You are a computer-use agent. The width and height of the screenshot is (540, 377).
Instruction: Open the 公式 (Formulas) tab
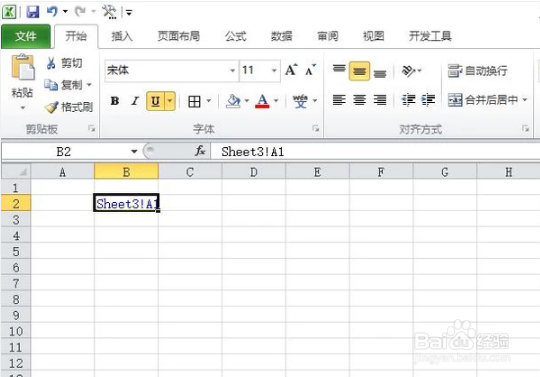[236, 36]
